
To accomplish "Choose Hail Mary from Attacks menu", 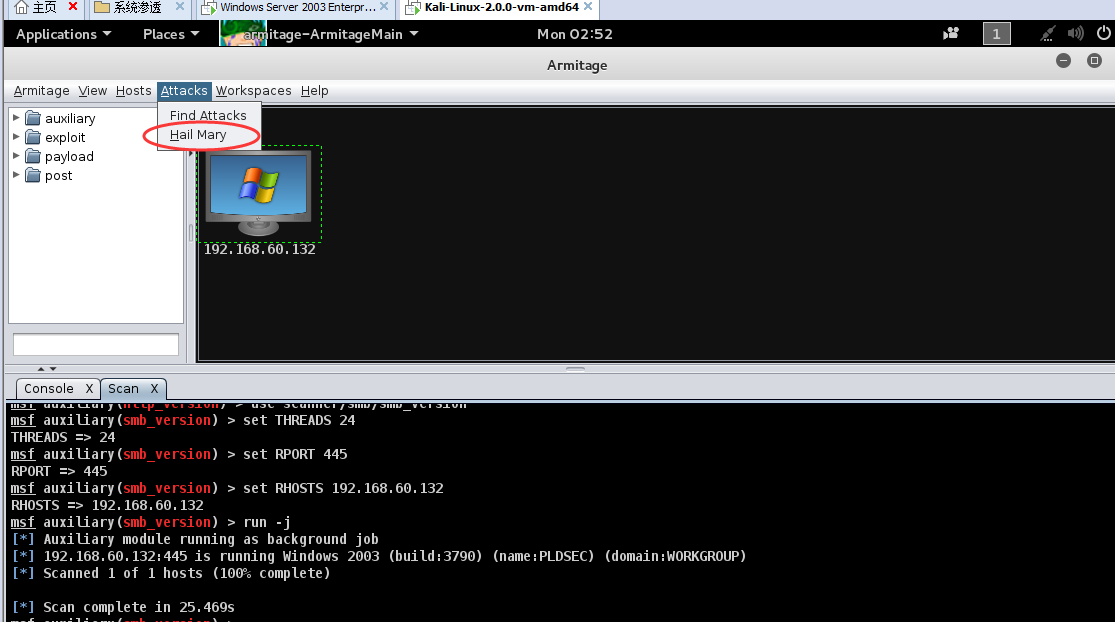I will [198, 135].
